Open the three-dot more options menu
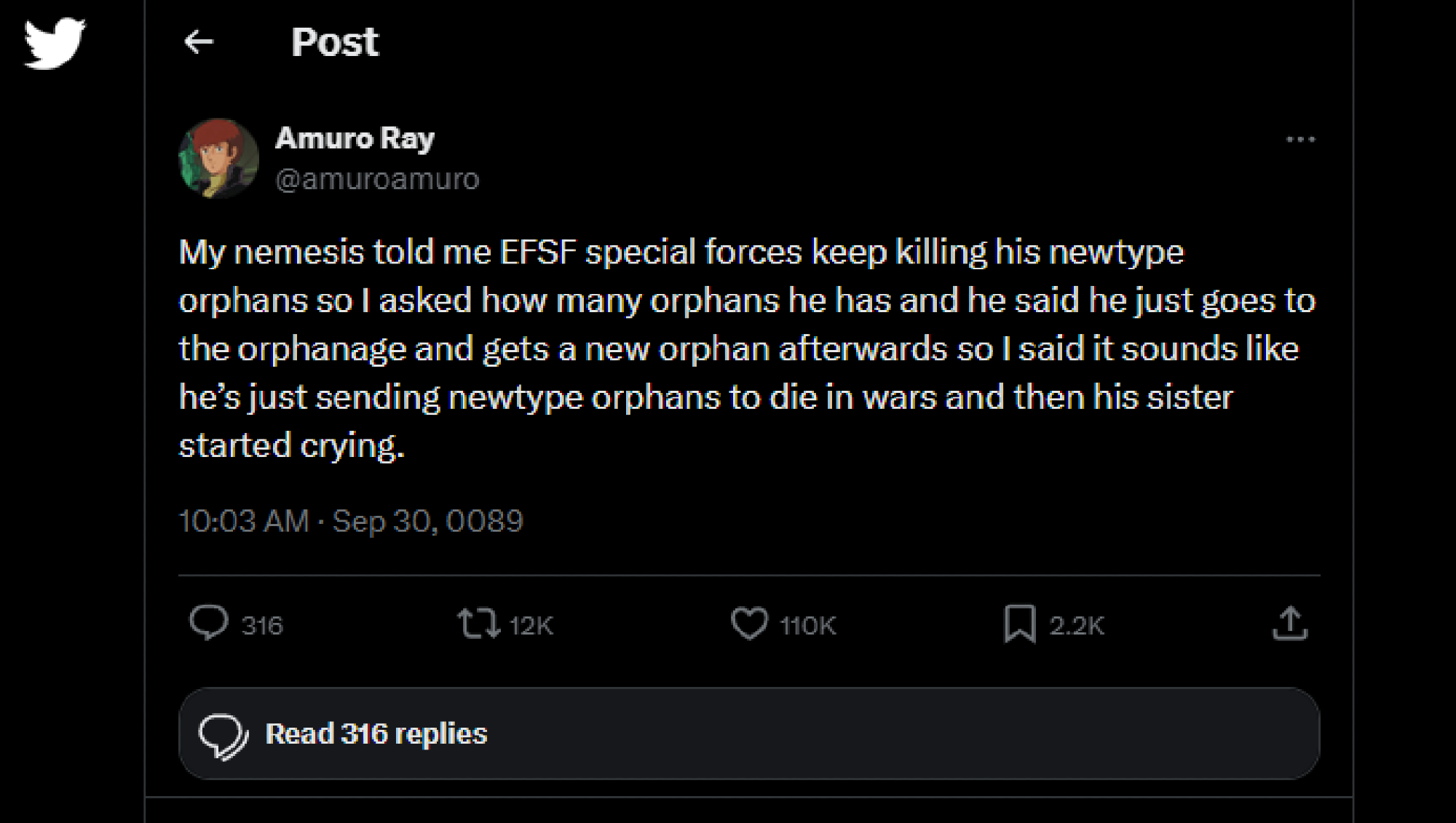1456x823 pixels. click(x=1300, y=139)
